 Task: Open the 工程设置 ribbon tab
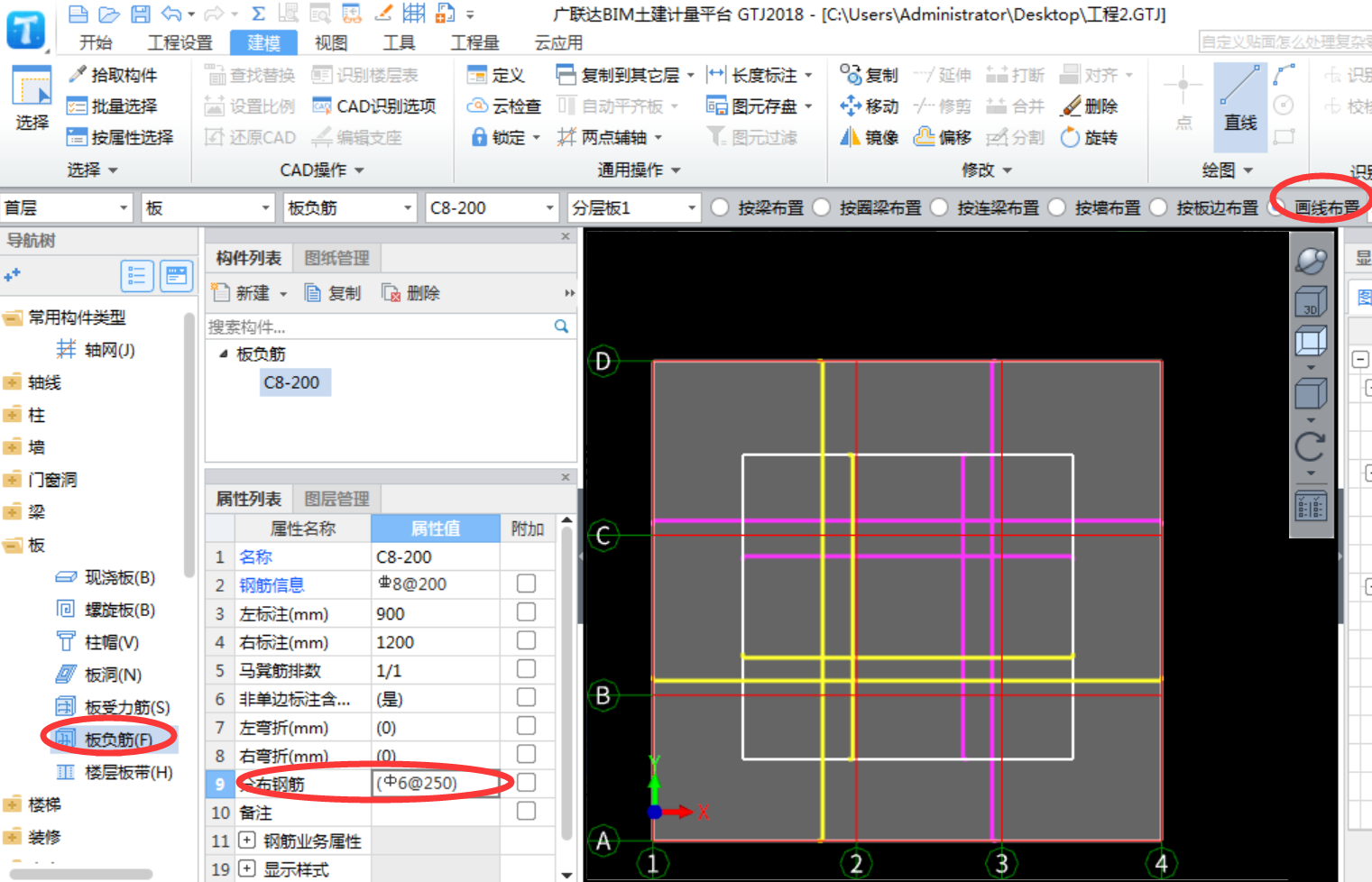[180, 42]
